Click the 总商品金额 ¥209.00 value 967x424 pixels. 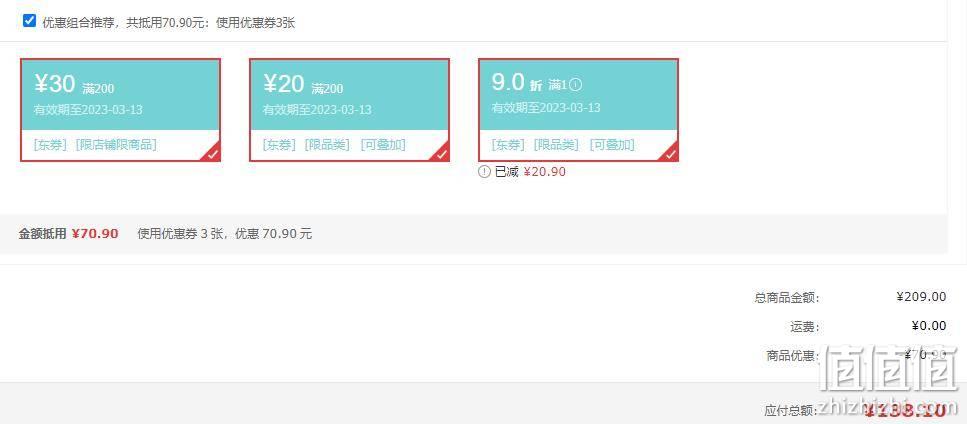tap(921, 297)
